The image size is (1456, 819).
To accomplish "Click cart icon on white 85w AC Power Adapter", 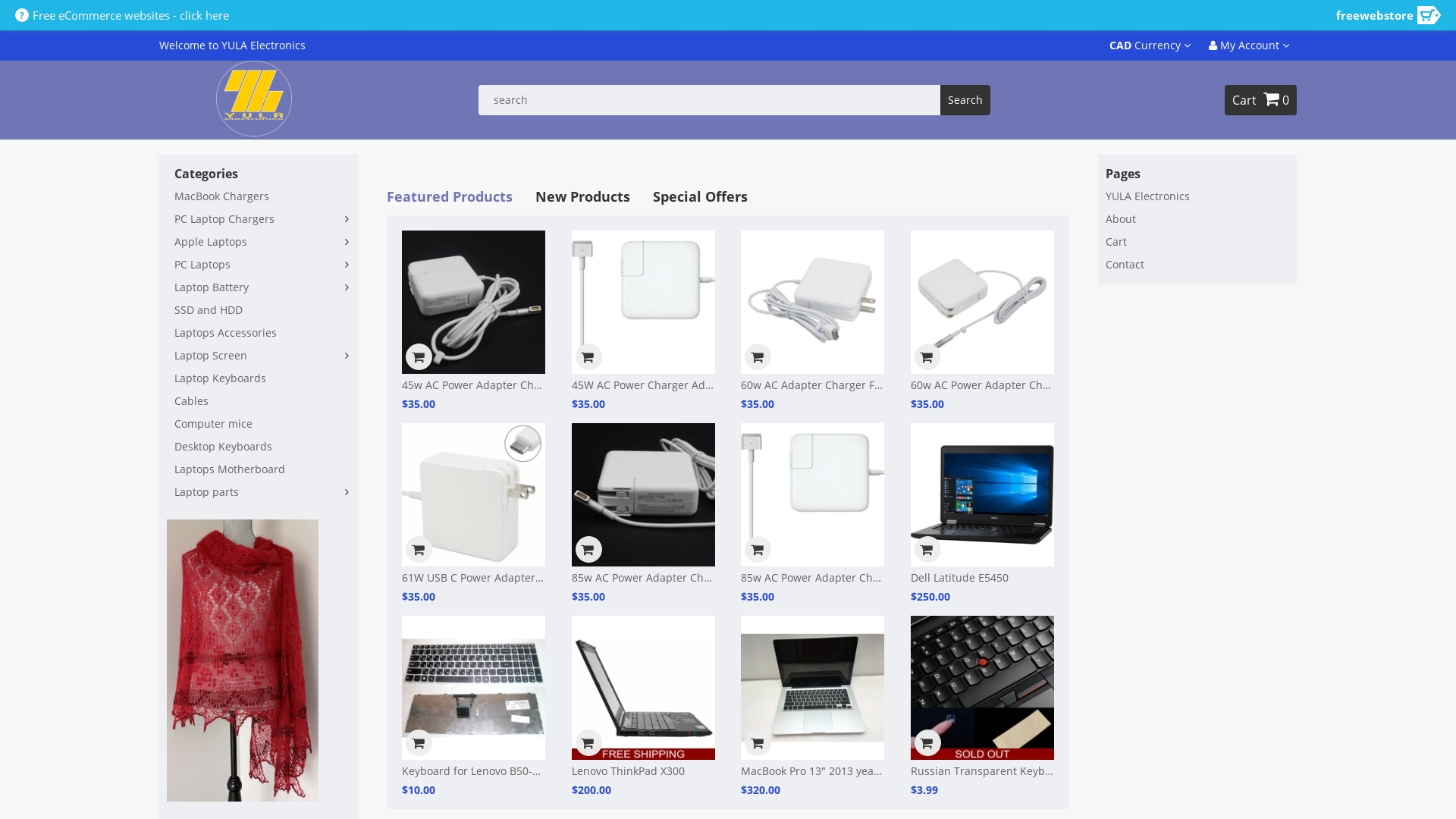I will 758,550.
